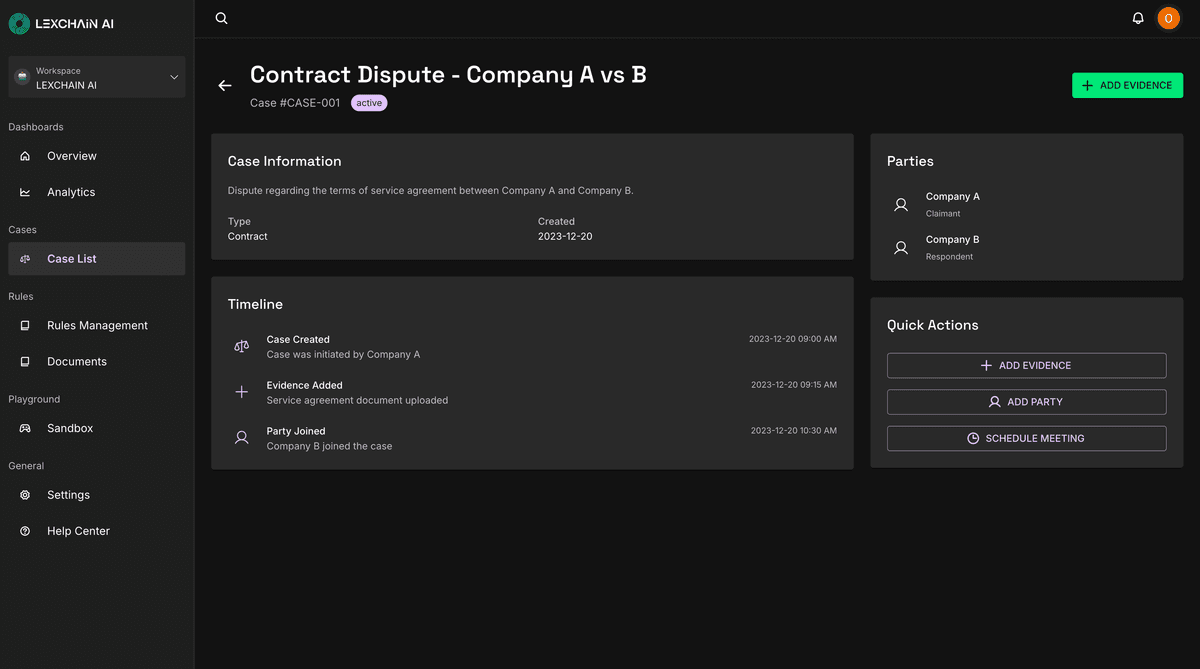The image size is (1200, 669).
Task: Click the Contract type value
Action: click(x=248, y=237)
